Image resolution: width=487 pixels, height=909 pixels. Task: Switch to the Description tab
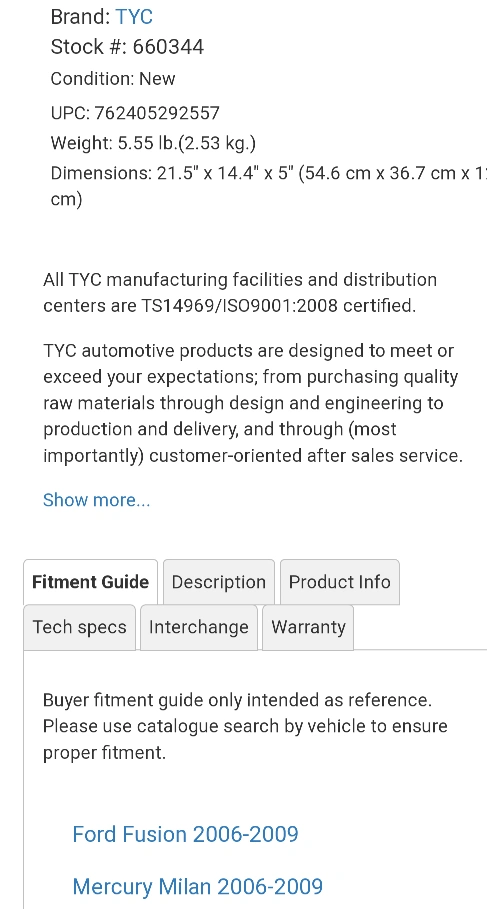point(219,581)
